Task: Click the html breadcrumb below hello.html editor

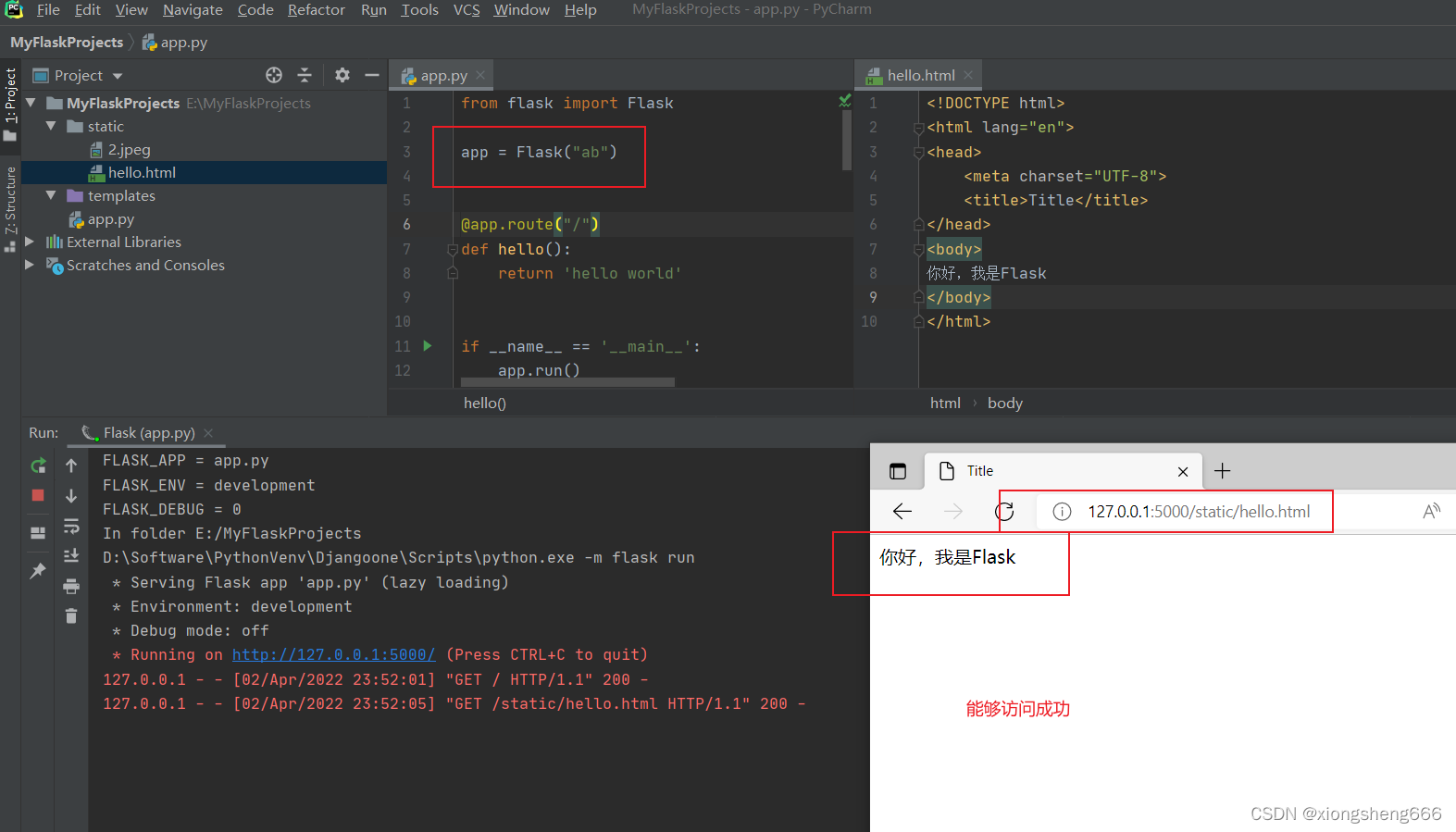Action: 945,403
